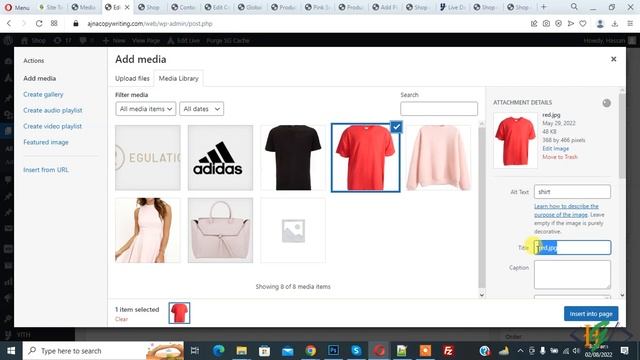Click the Caption text area
Screen dimensions: 640x360
pyautogui.click(x=572, y=275)
